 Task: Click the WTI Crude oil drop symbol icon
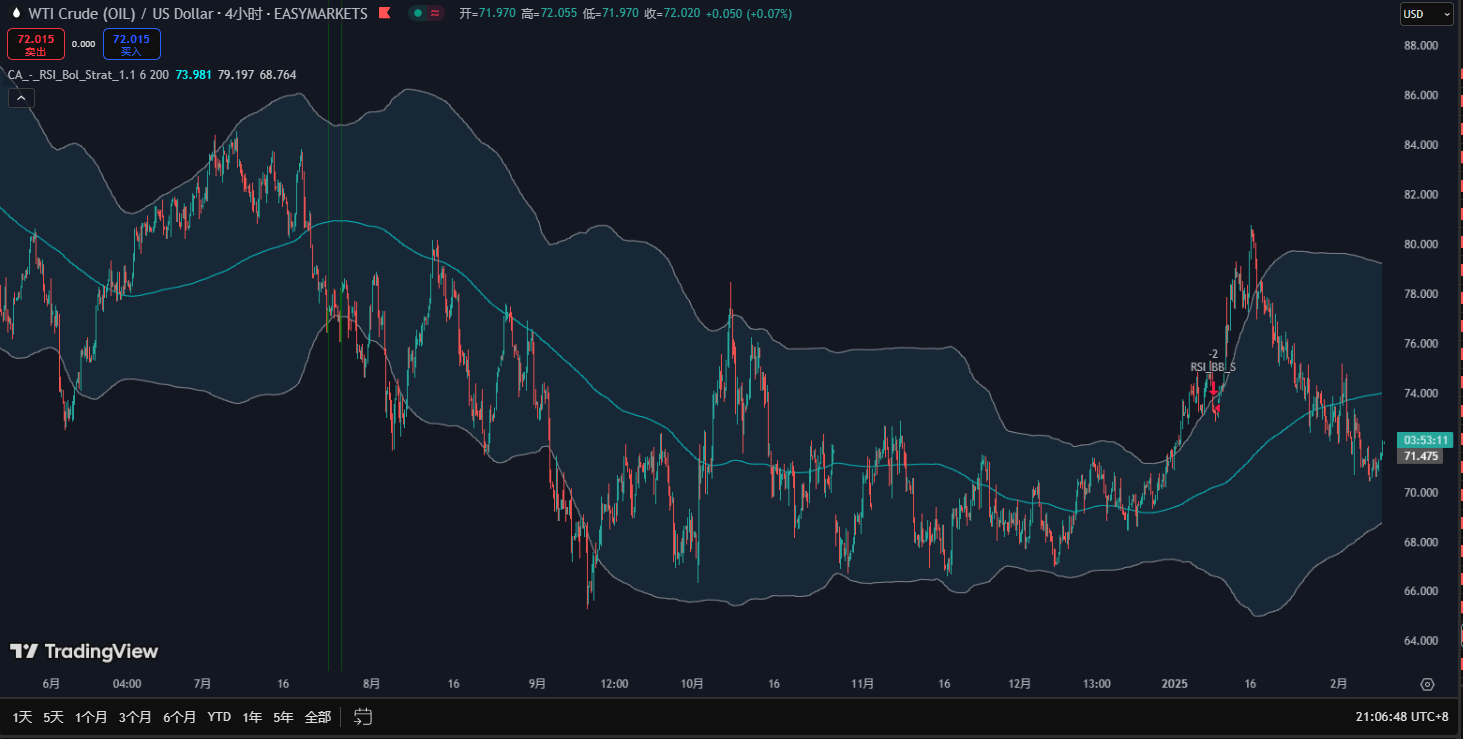click(15, 14)
